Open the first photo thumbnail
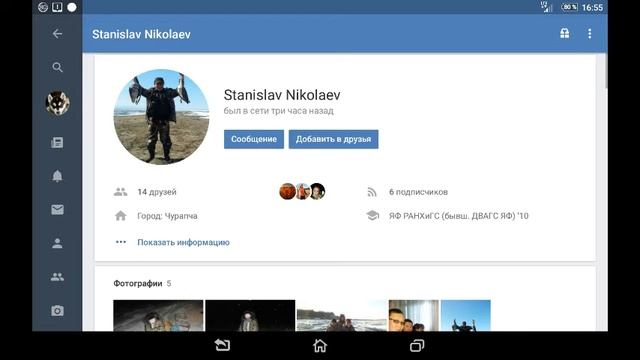 click(x=158, y=316)
